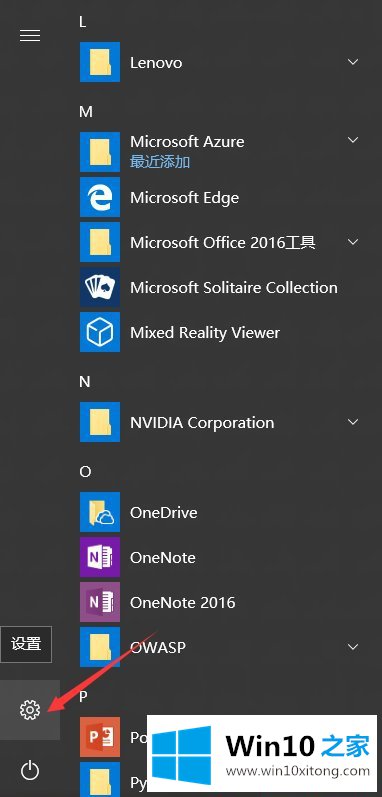Image resolution: width=382 pixels, height=797 pixels.
Task: Select the Microsoft Azure label
Action: click(x=187, y=141)
